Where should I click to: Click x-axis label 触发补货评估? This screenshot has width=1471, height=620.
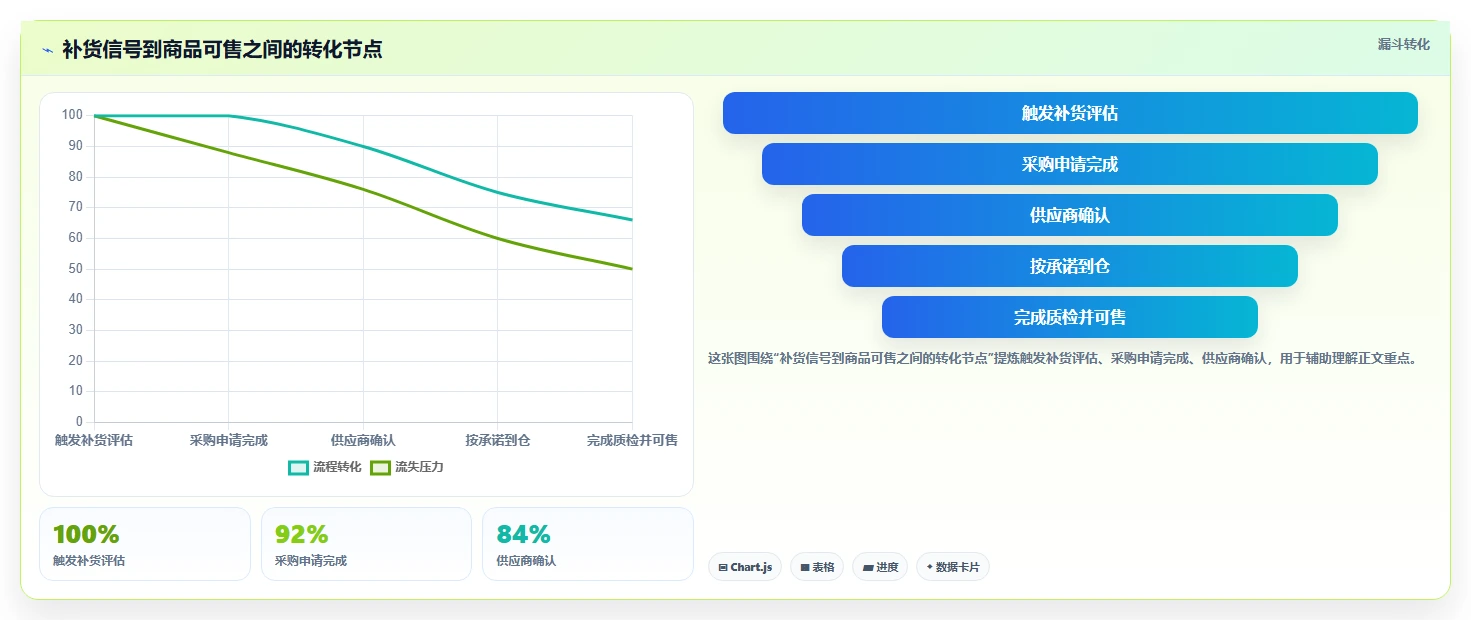[x=94, y=440]
